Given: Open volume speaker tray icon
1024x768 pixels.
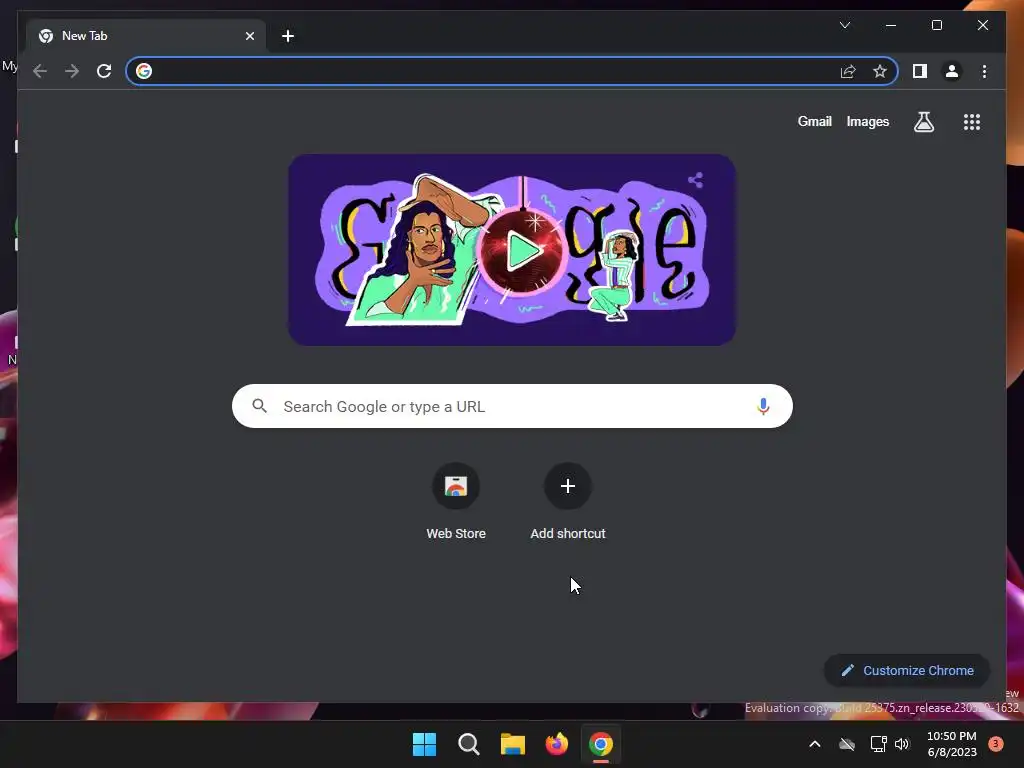Looking at the screenshot, I should [902, 744].
